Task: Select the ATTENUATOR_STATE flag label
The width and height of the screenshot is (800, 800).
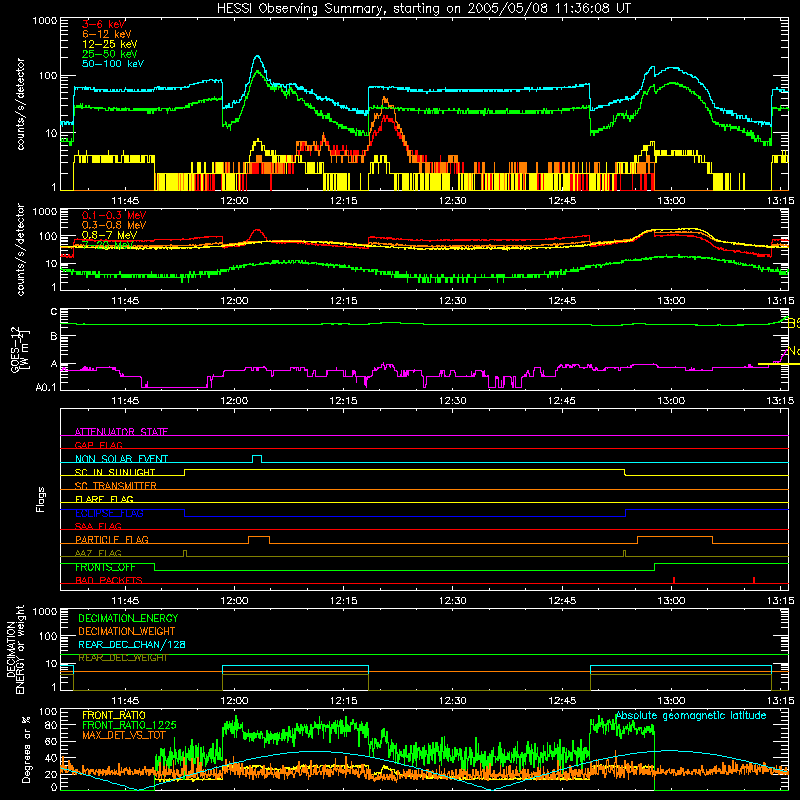Action: point(121,432)
